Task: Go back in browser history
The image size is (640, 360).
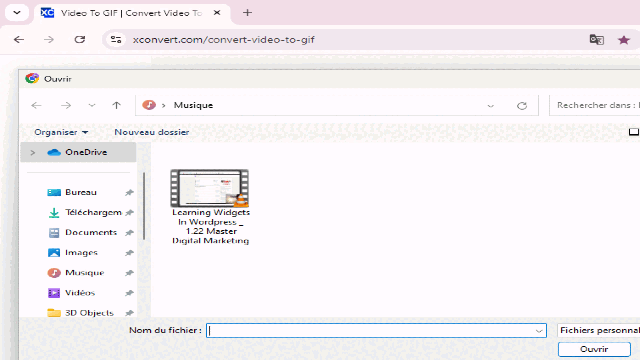Action: [x=19, y=40]
